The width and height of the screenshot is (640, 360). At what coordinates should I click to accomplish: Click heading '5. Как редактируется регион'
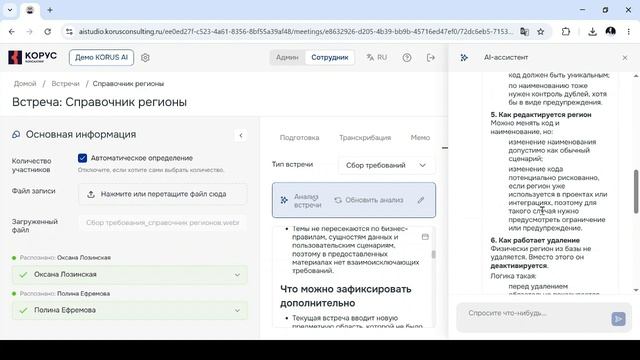point(541,115)
